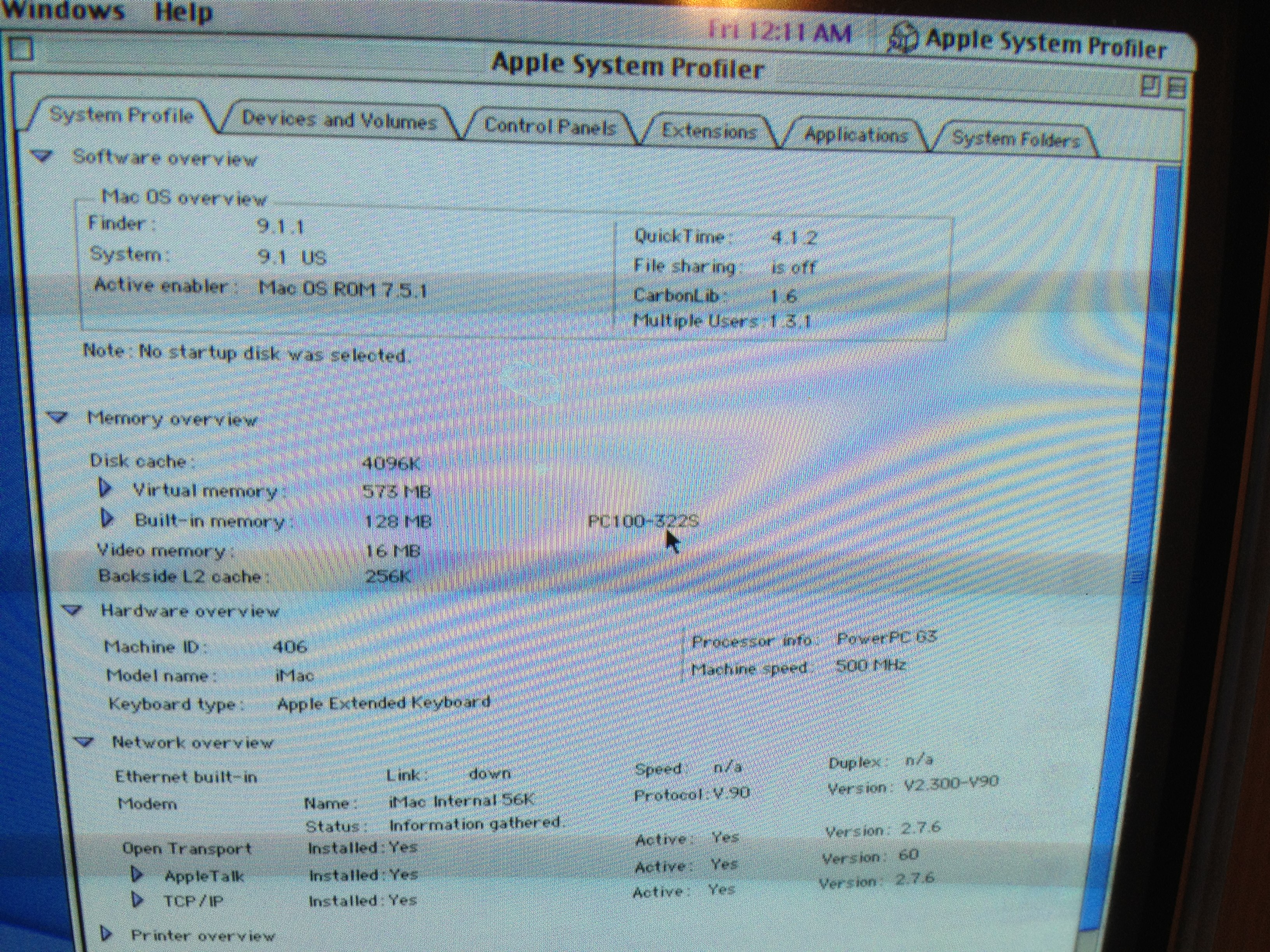Open the System Folders tab
The image size is (1270, 952).
click(1016, 139)
